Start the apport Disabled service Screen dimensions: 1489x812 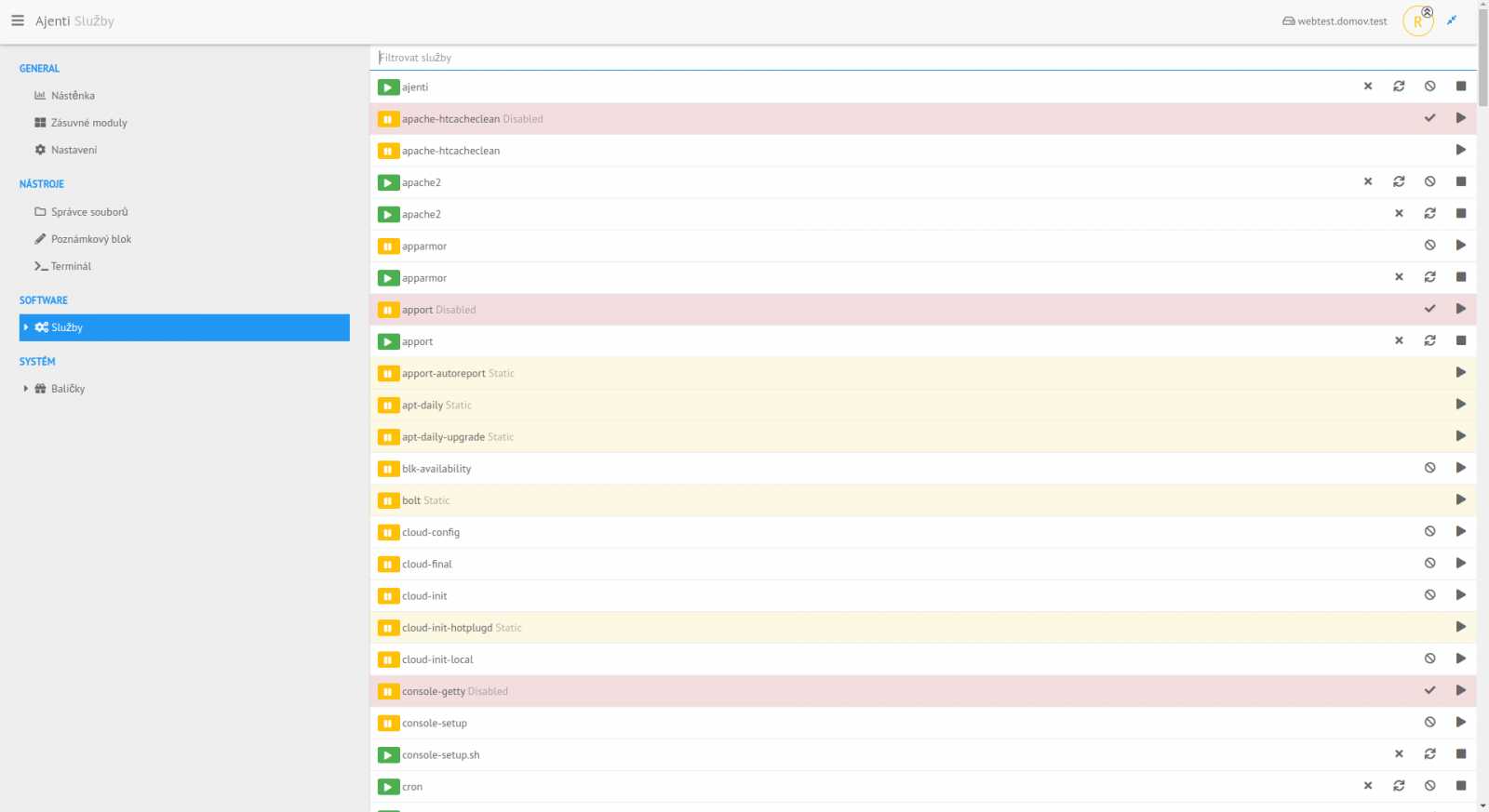[x=1461, y=309]
